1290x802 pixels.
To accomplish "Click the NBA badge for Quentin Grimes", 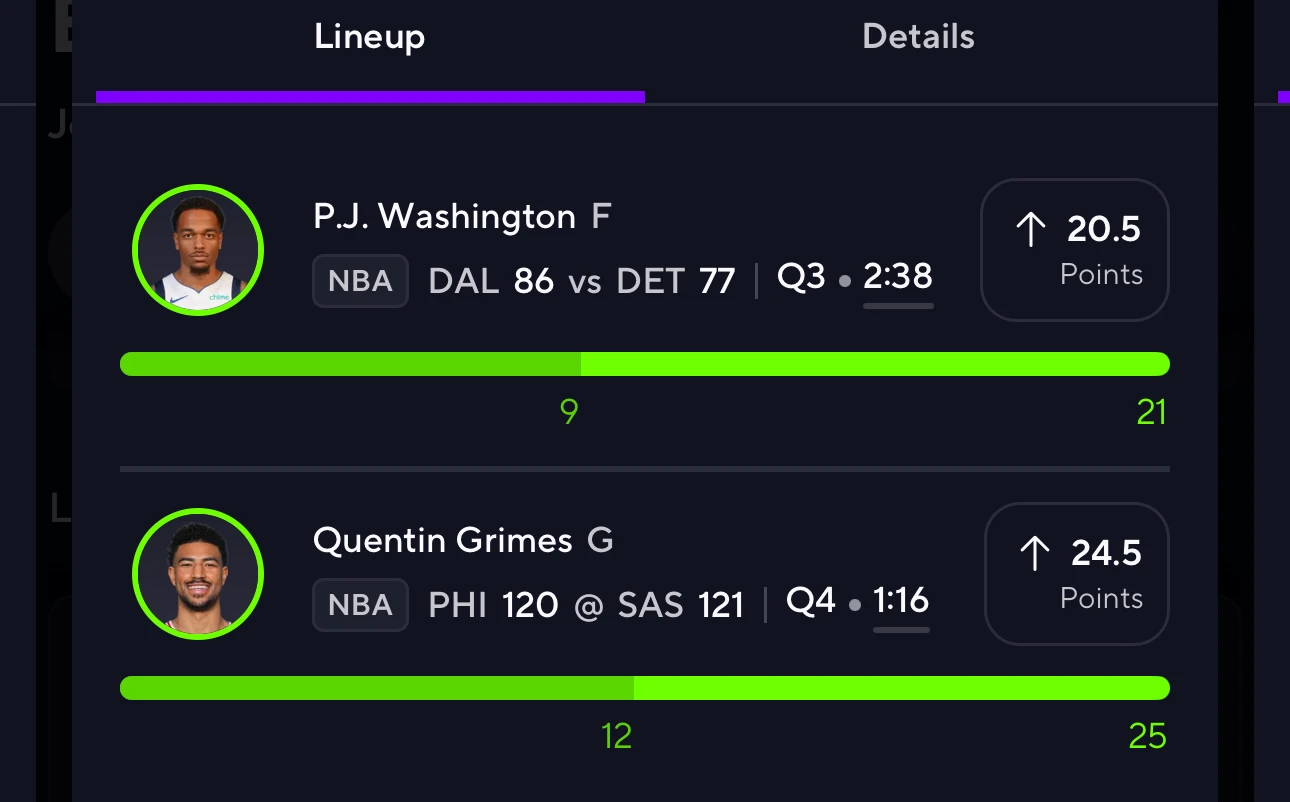I will (x=360, y=605).
